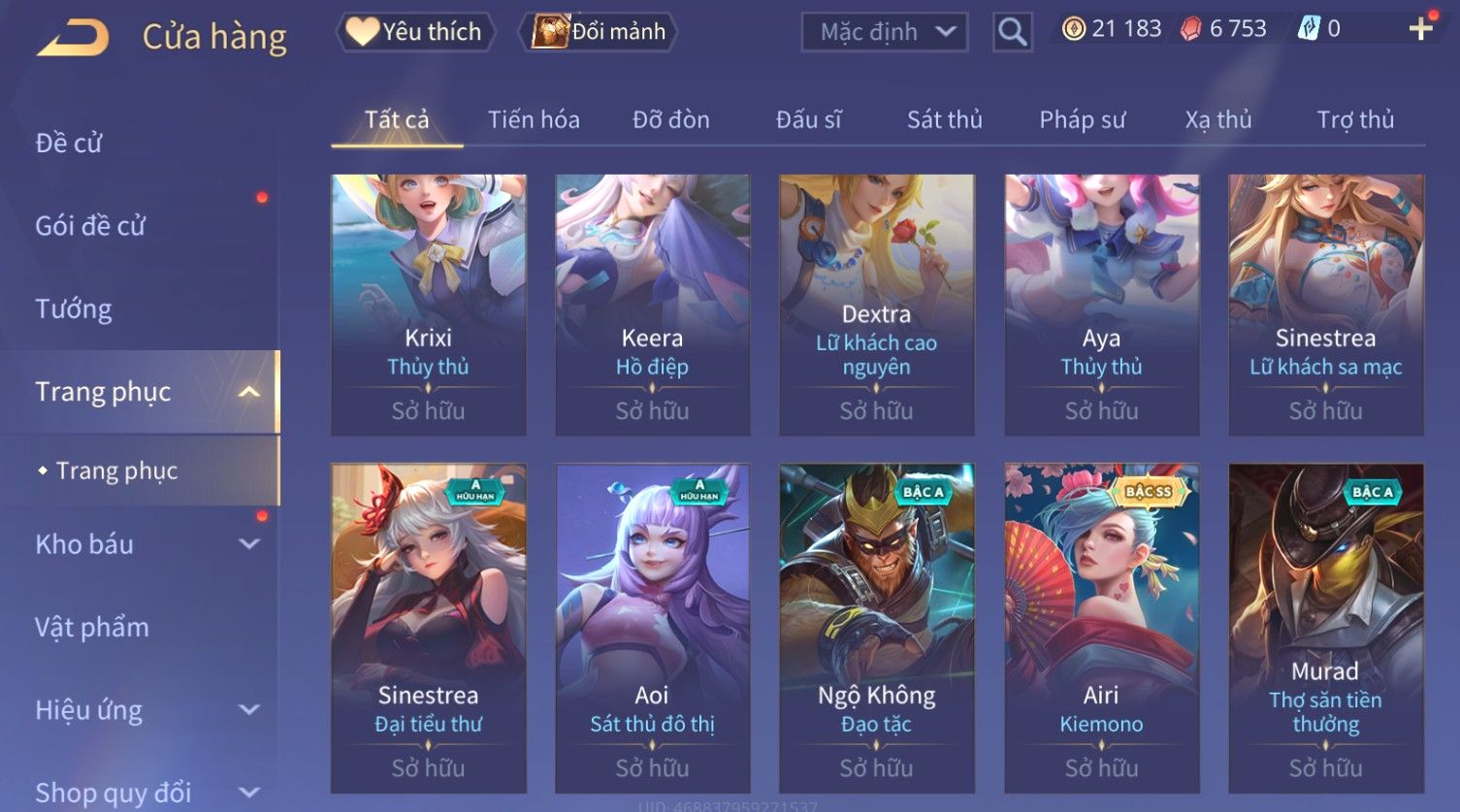Go to Gói đề cử menu
1460x812 pixels.
(90, 226)
